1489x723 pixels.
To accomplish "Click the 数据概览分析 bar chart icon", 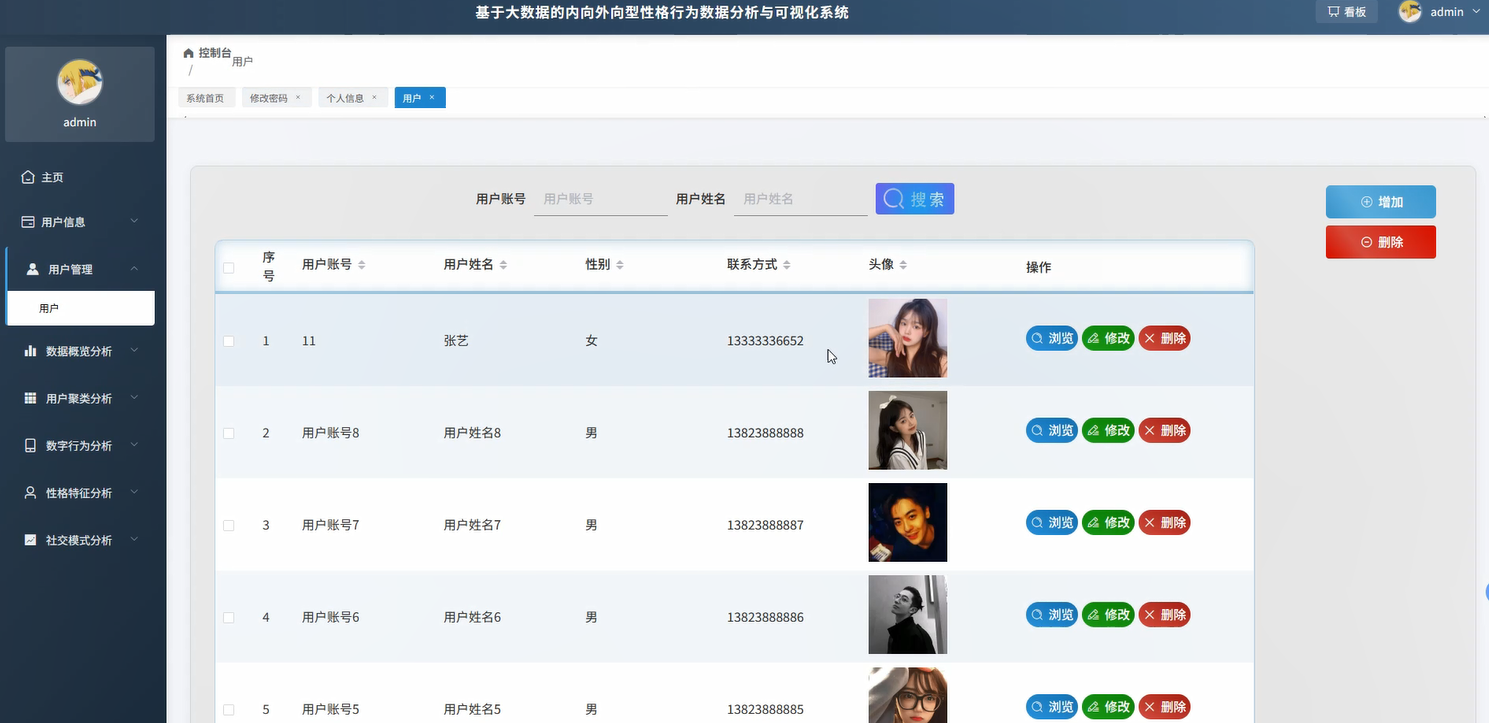I will pyautogui.click(x=30, y=351).
